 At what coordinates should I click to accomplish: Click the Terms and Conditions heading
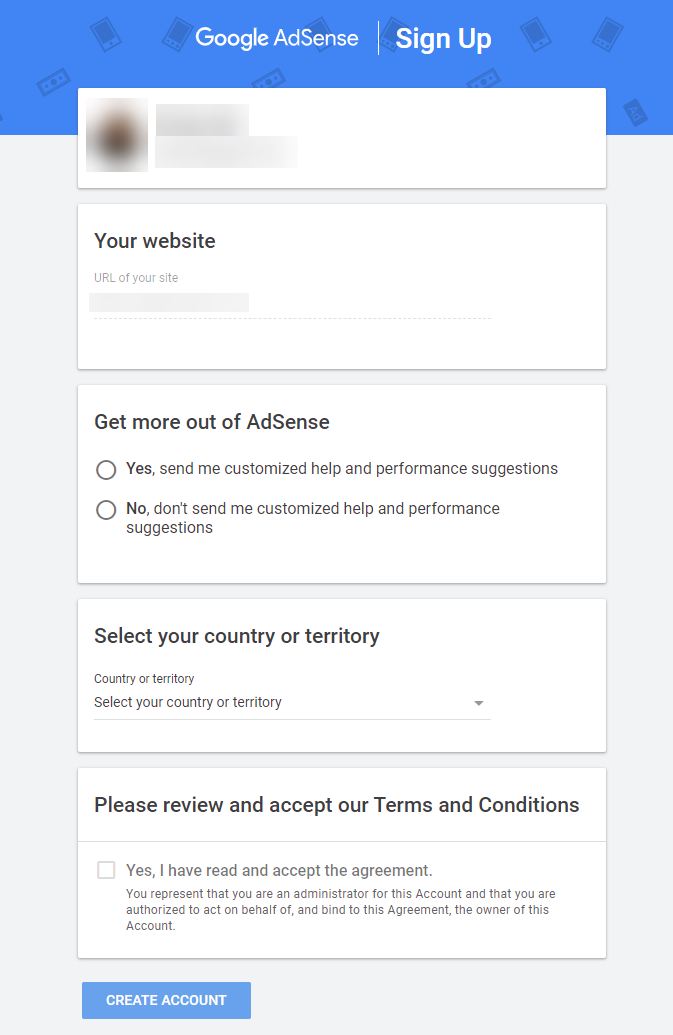[x=337, y=805]
